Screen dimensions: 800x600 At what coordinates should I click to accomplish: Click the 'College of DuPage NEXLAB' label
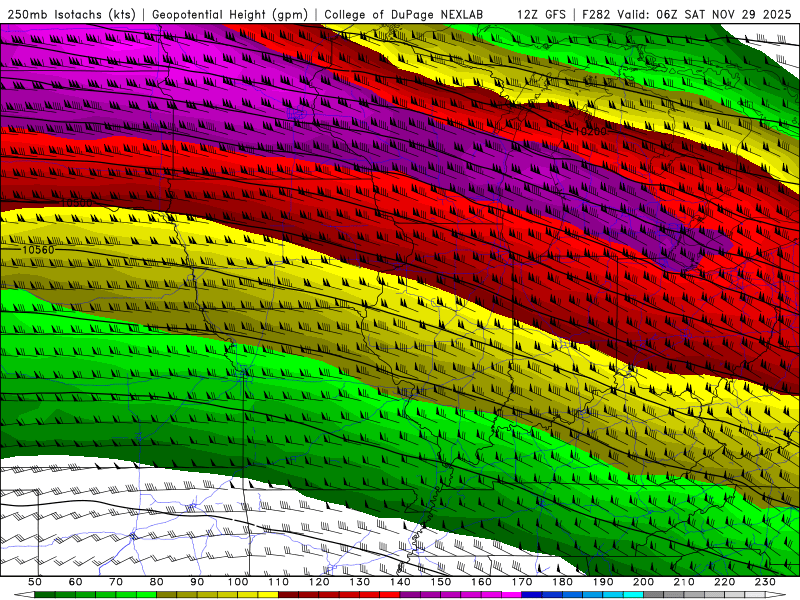pyautogui.click(x=403, y=14)
